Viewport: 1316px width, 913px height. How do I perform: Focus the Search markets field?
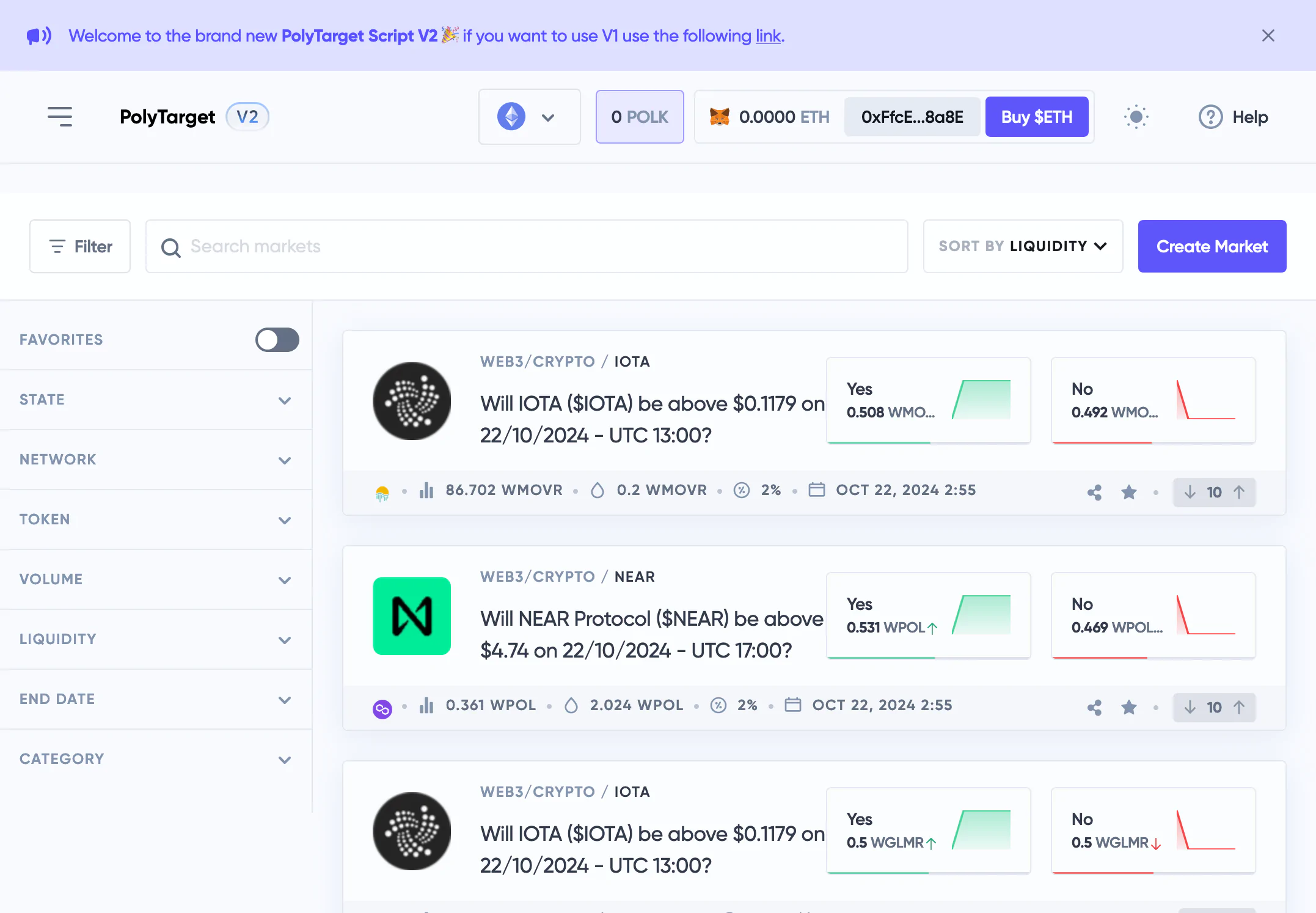pyautogui.click(x=527, y=246)
